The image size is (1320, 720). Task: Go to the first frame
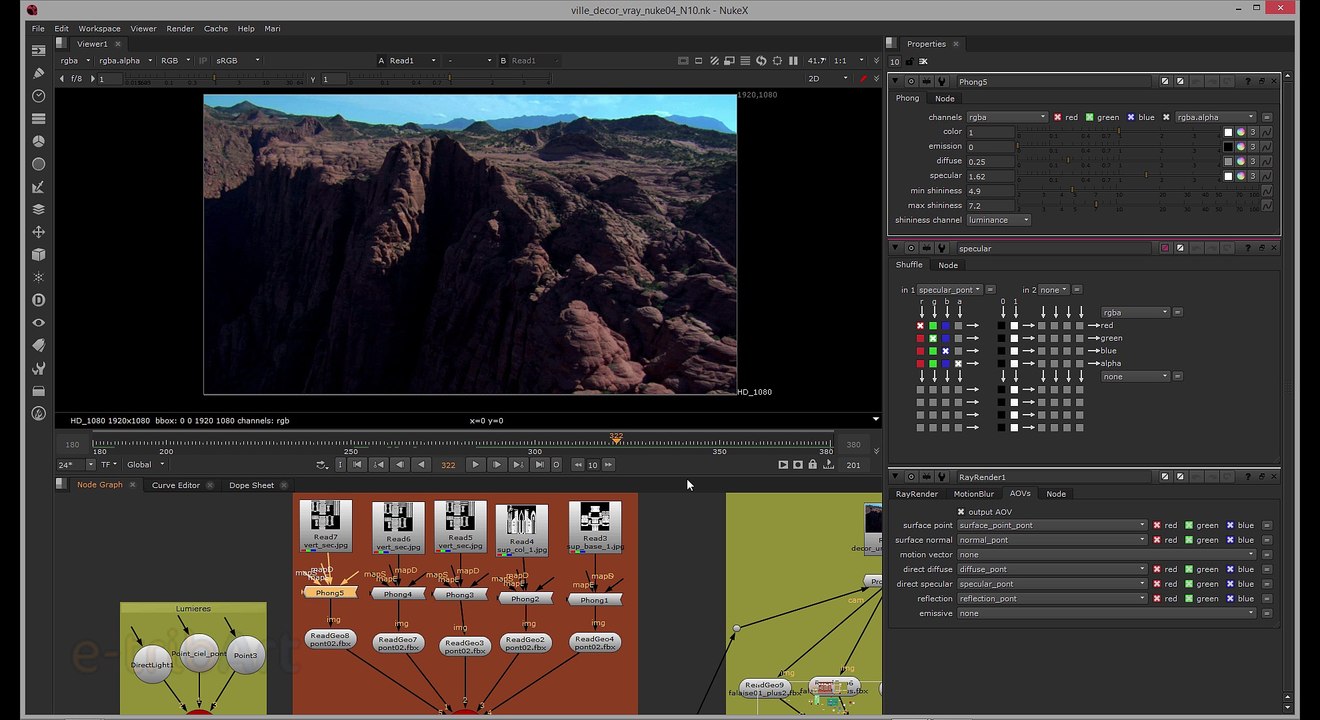click(x=357, y=465)
